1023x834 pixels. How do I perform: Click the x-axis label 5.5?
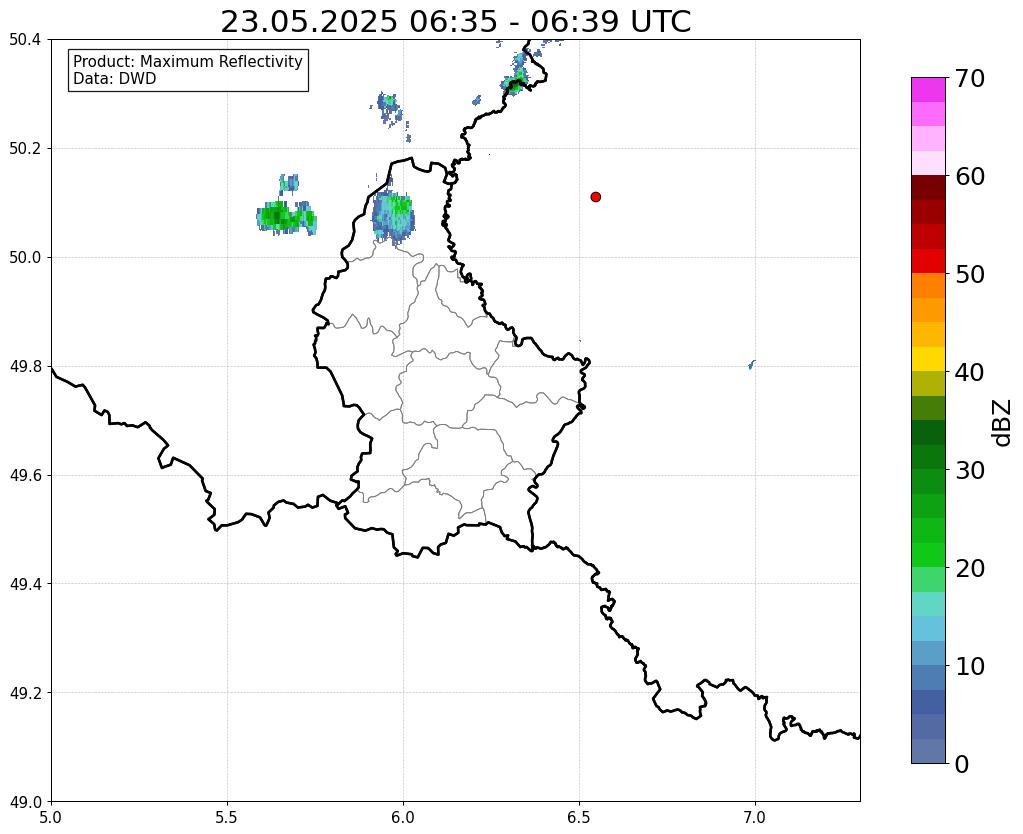[227, 817]
